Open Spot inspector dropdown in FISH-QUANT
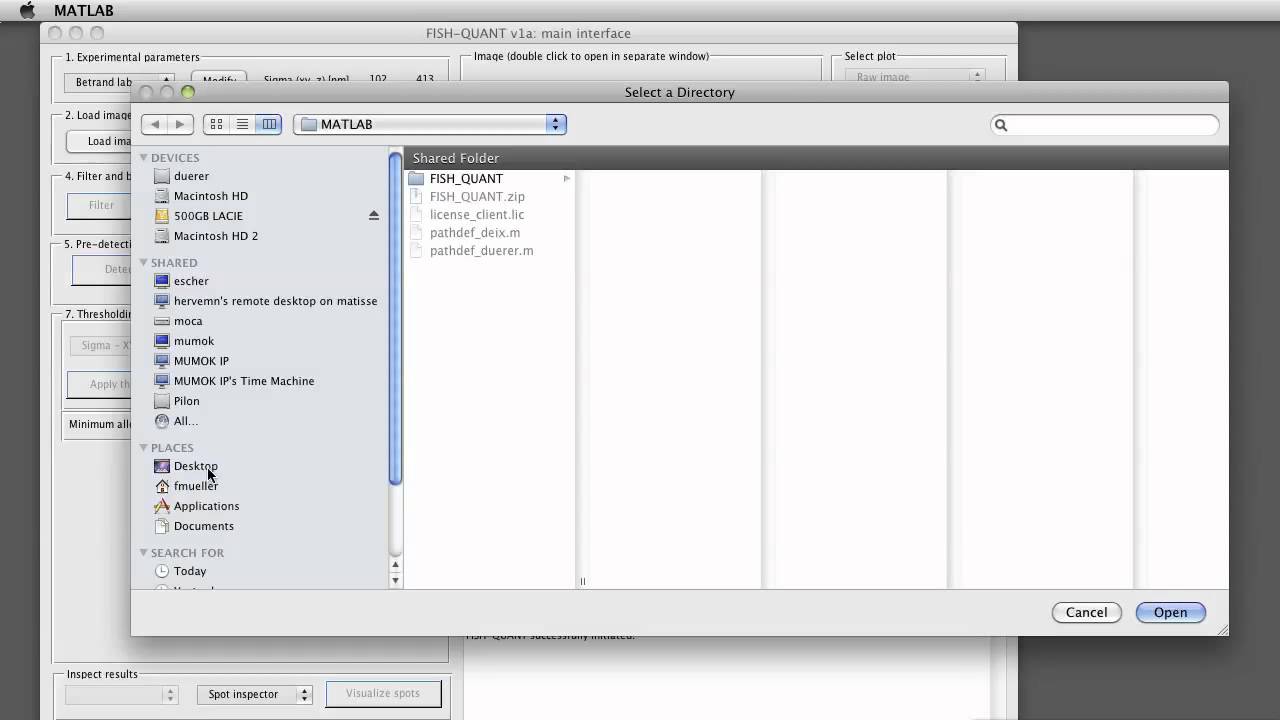Viewport: 1280px width, 720px height. point(255,694)
